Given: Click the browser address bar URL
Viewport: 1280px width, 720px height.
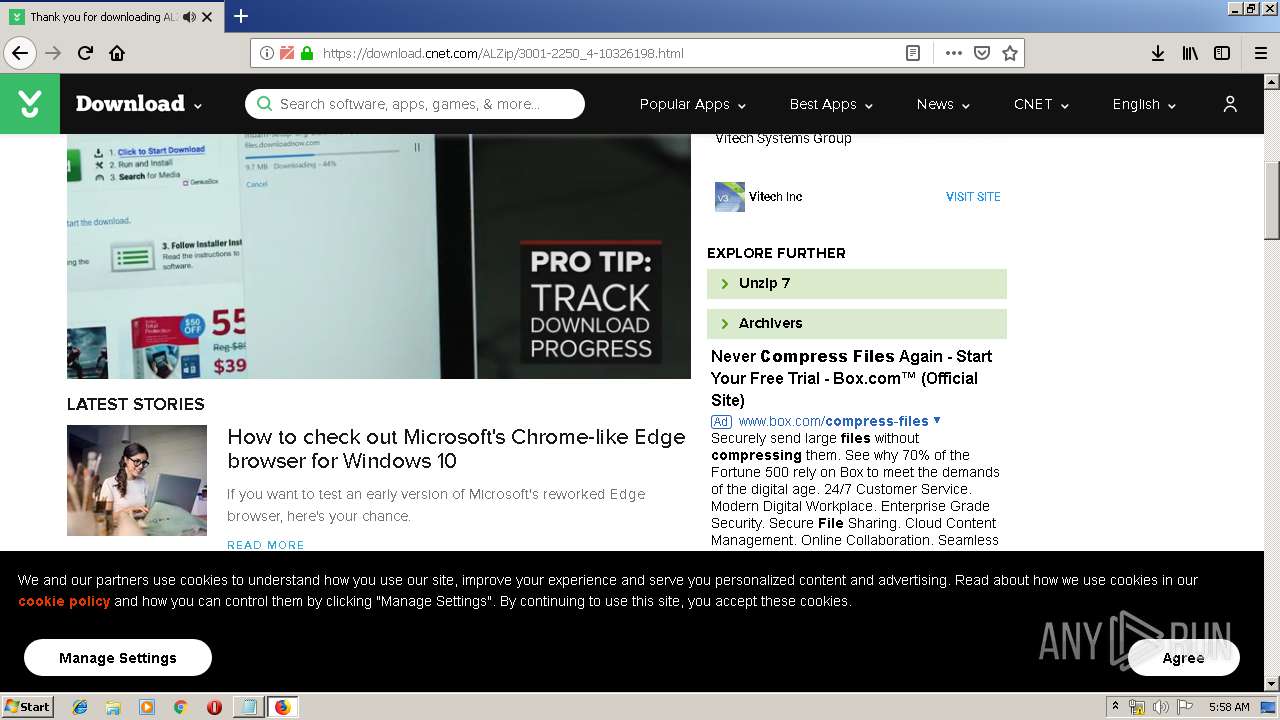Looking at the screenshot, I should pyautogui.click(x=503, y=53).
